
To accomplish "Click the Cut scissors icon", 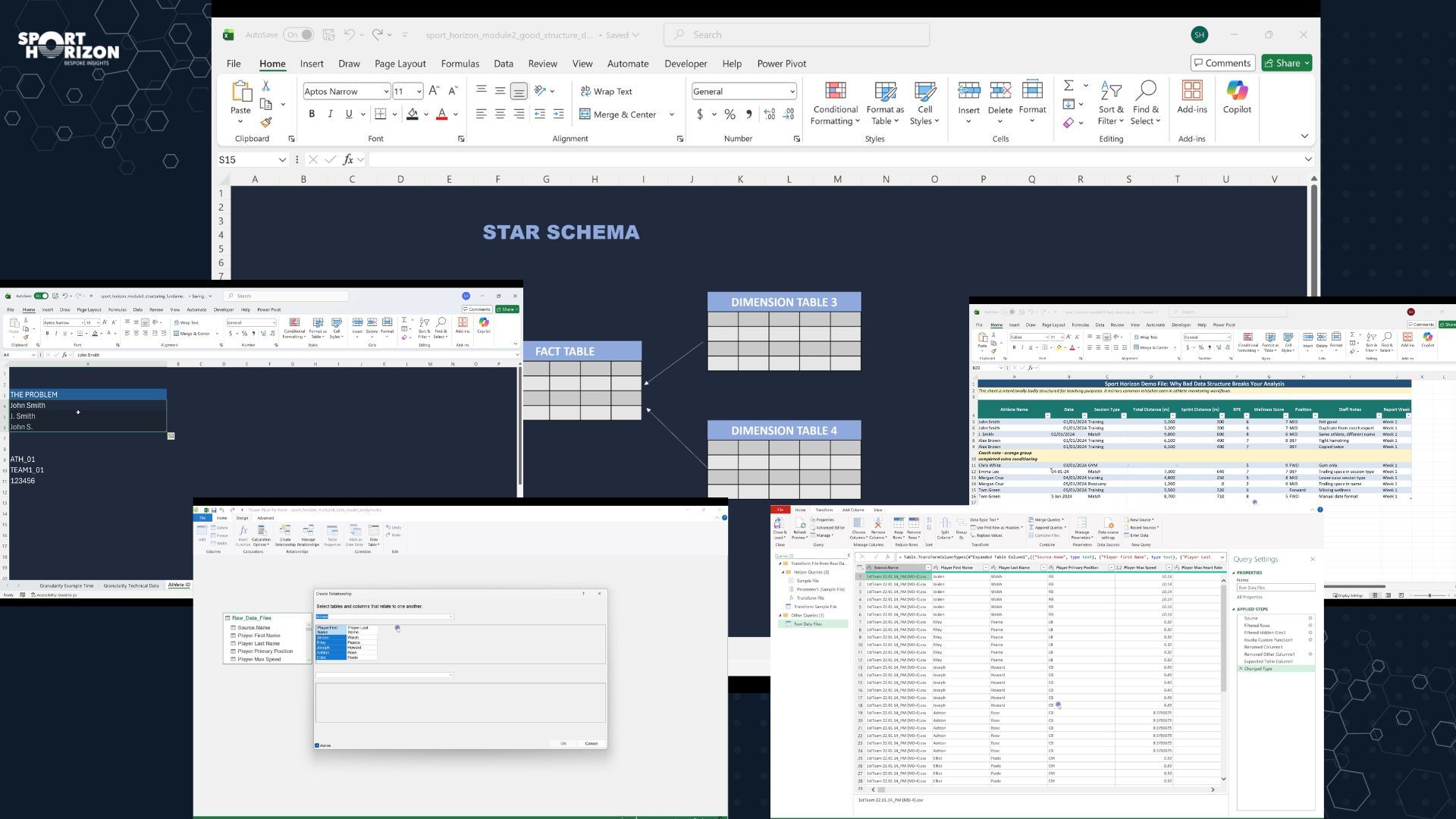I will click(x=266, y=86).
